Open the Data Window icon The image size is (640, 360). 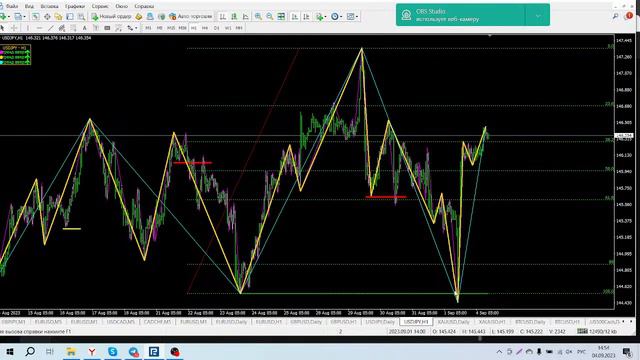click(47, 16)
